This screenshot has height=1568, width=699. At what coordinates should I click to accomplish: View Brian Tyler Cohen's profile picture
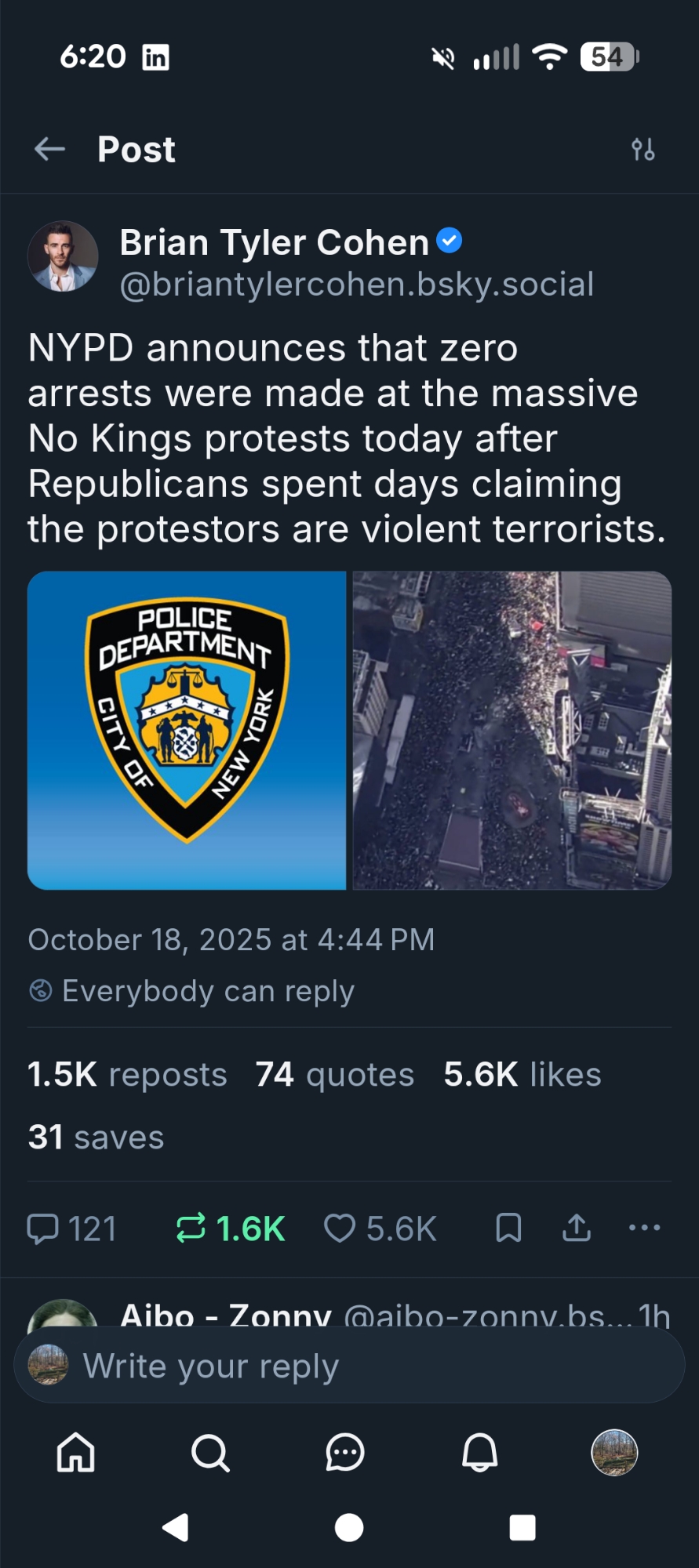[x=63, y=256]
